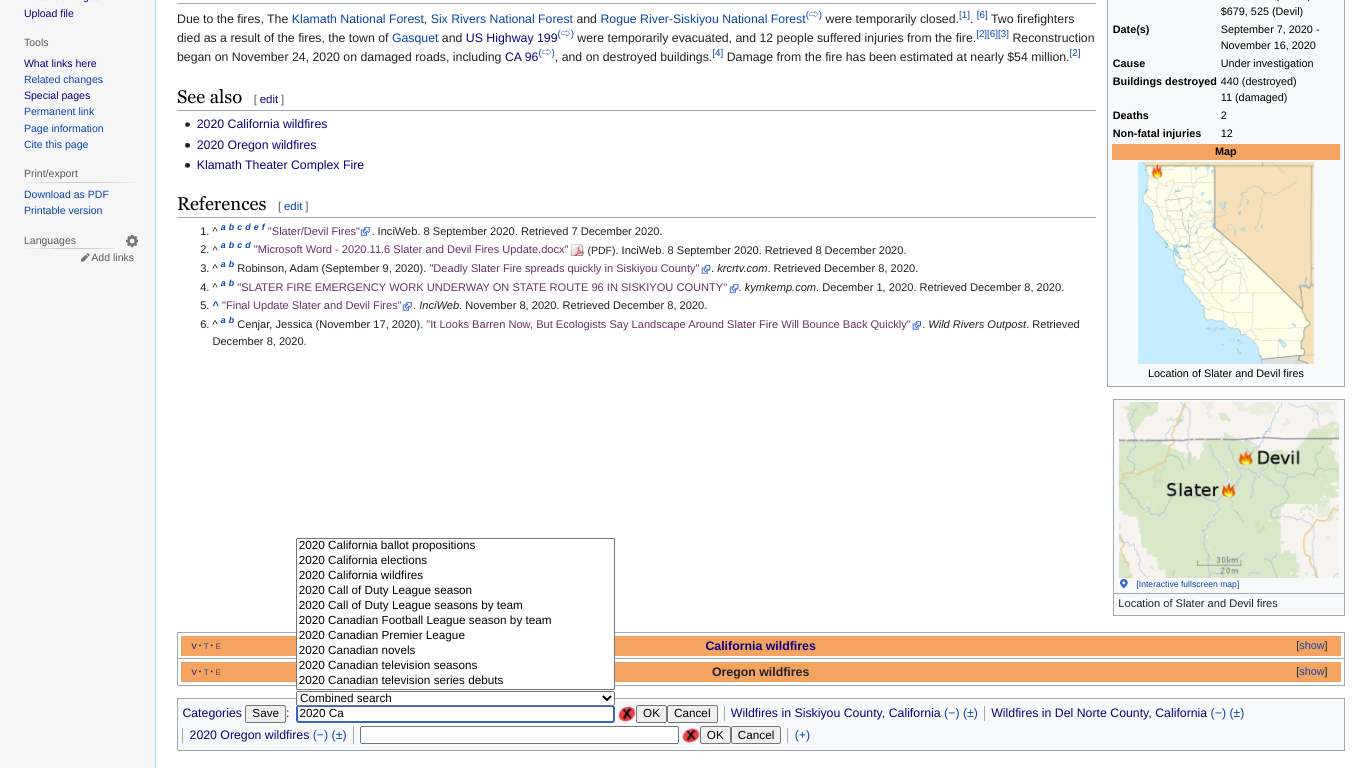Open Six Rivers National Forest link

(502, 19)
